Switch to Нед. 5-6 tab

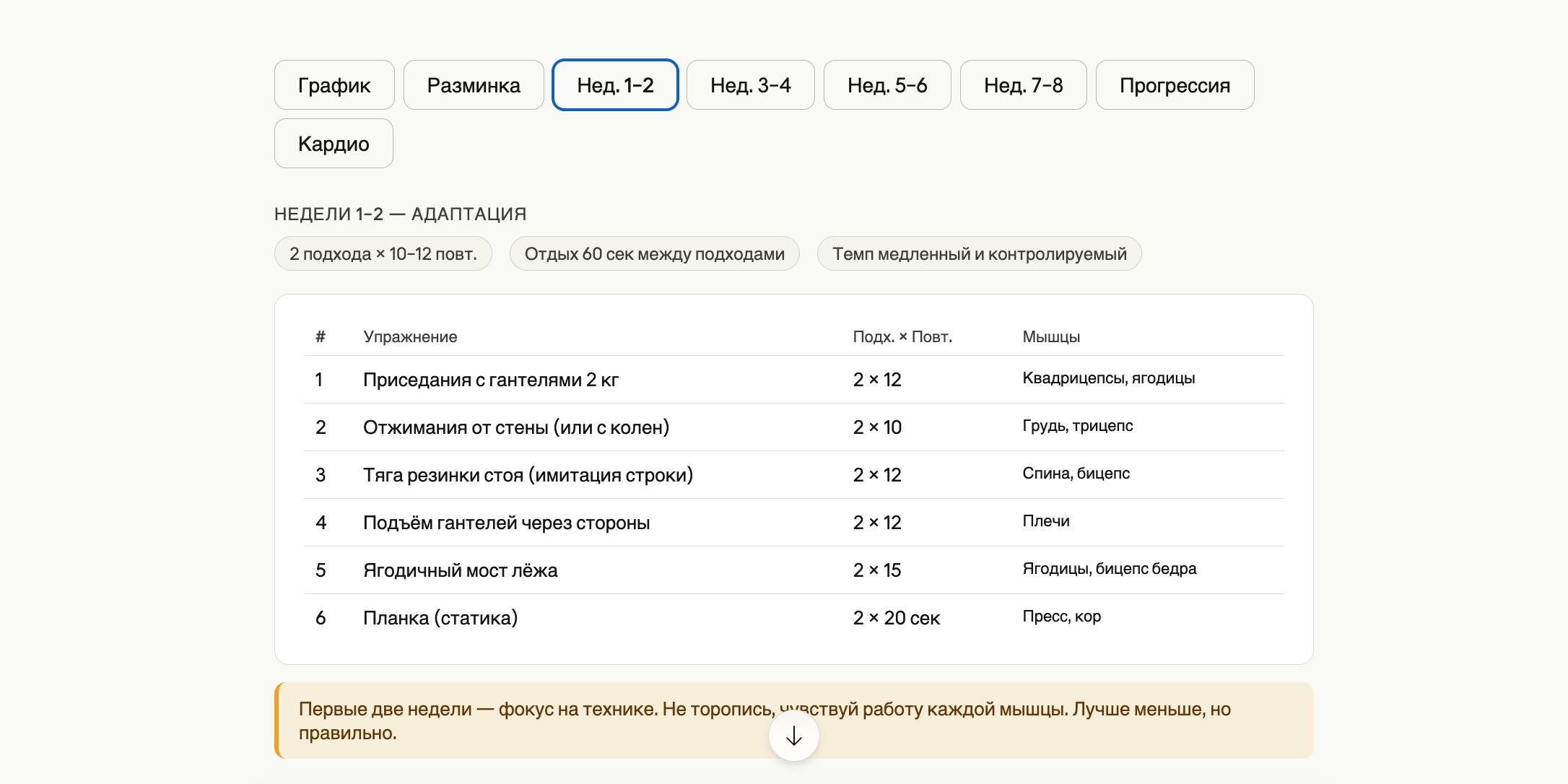pos(887,85)
